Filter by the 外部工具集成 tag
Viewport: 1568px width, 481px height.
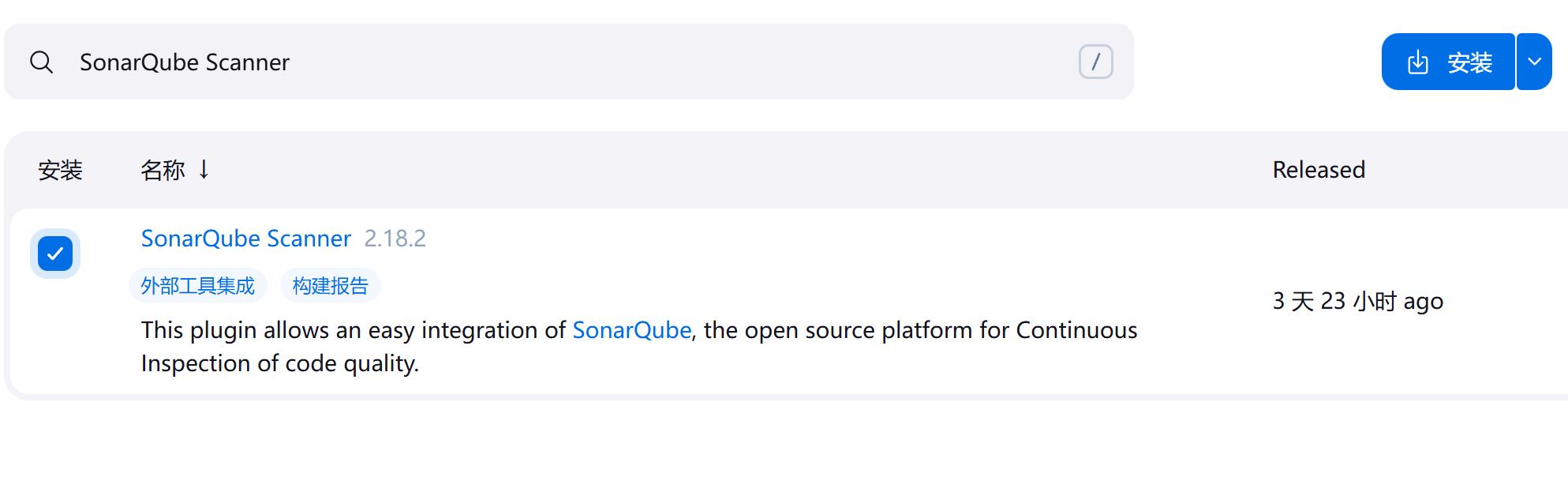pos(197,286)
